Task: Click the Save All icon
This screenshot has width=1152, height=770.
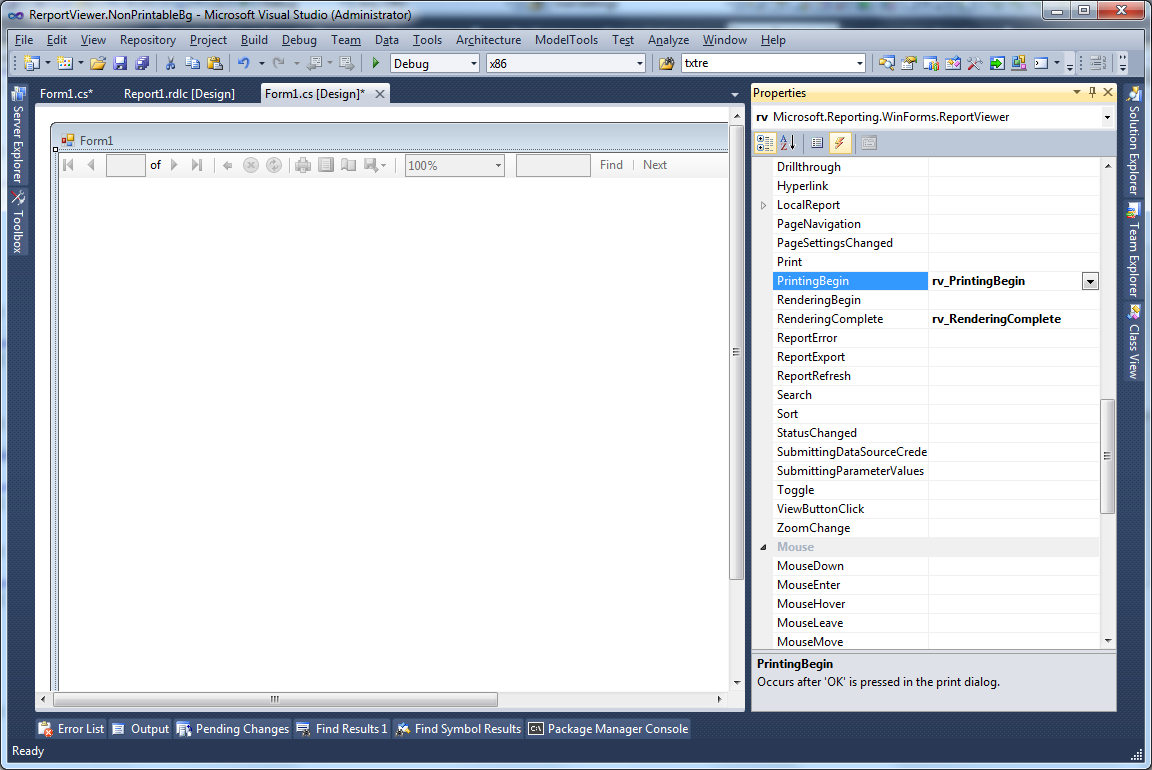Action: click(142, 63)
